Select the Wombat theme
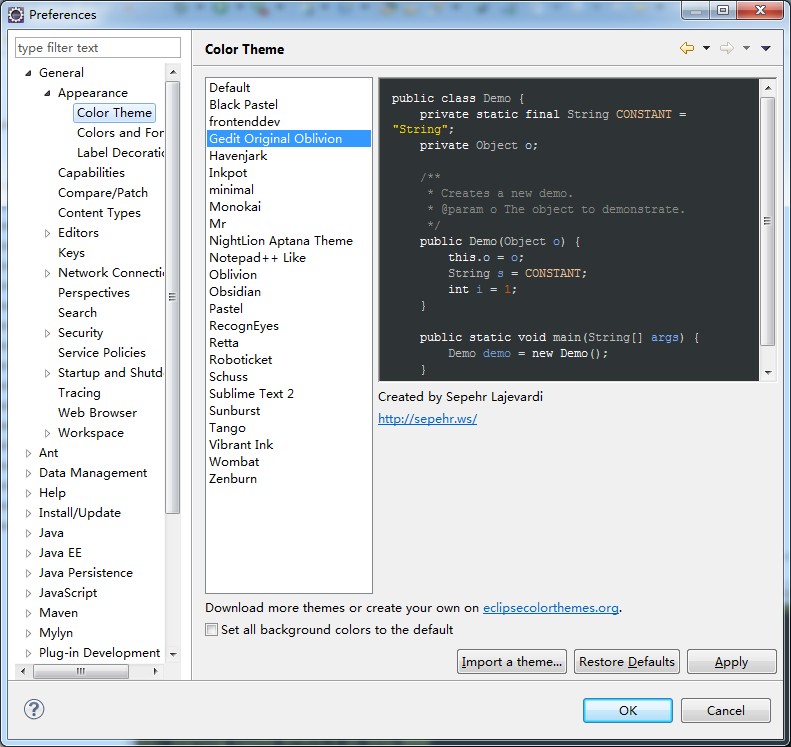Screen dimensions: 791x747 (x=289, y=462)
